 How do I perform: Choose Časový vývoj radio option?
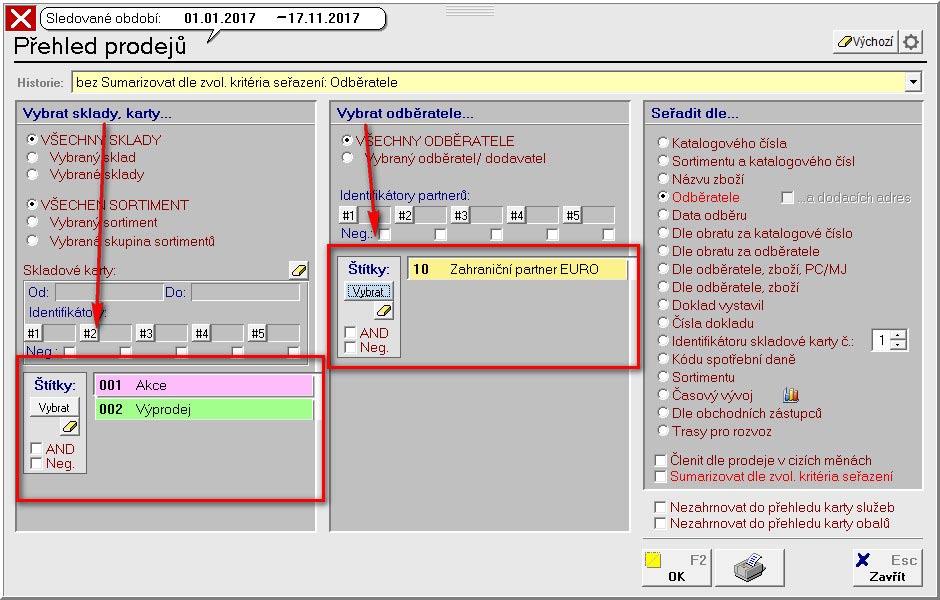pos(662,394)
